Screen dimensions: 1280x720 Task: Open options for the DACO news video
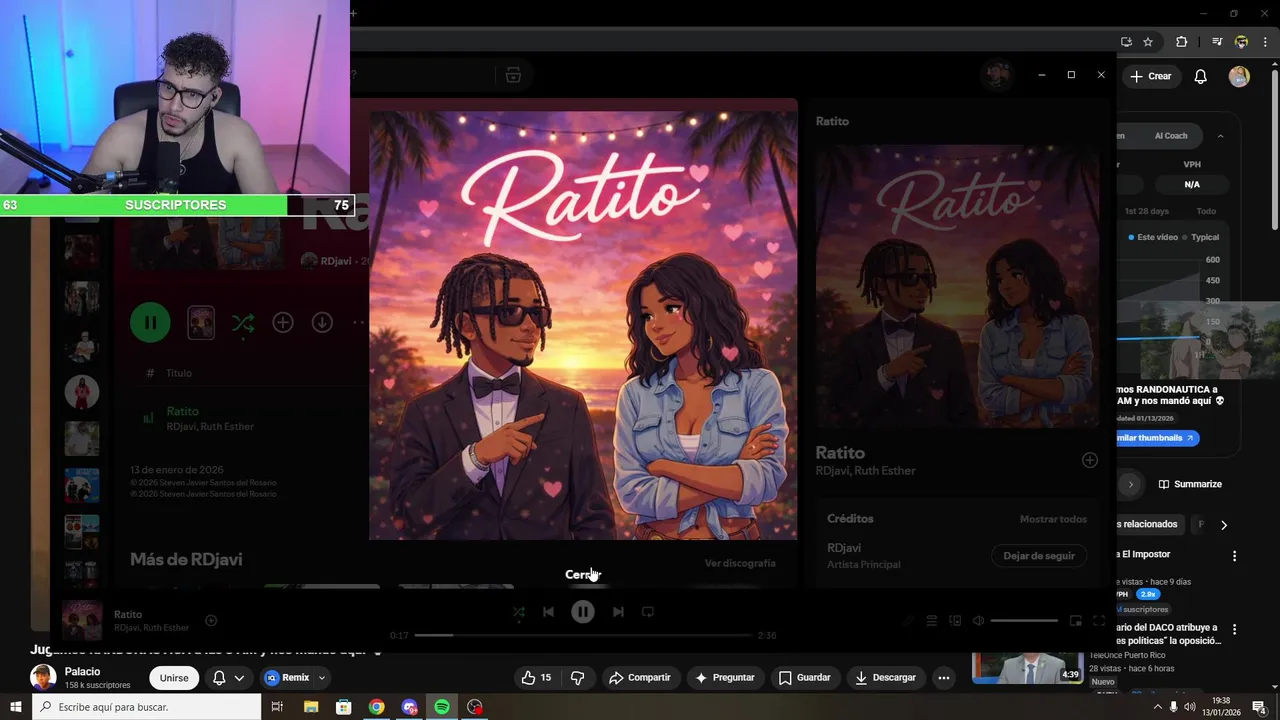pos(1234,630)
